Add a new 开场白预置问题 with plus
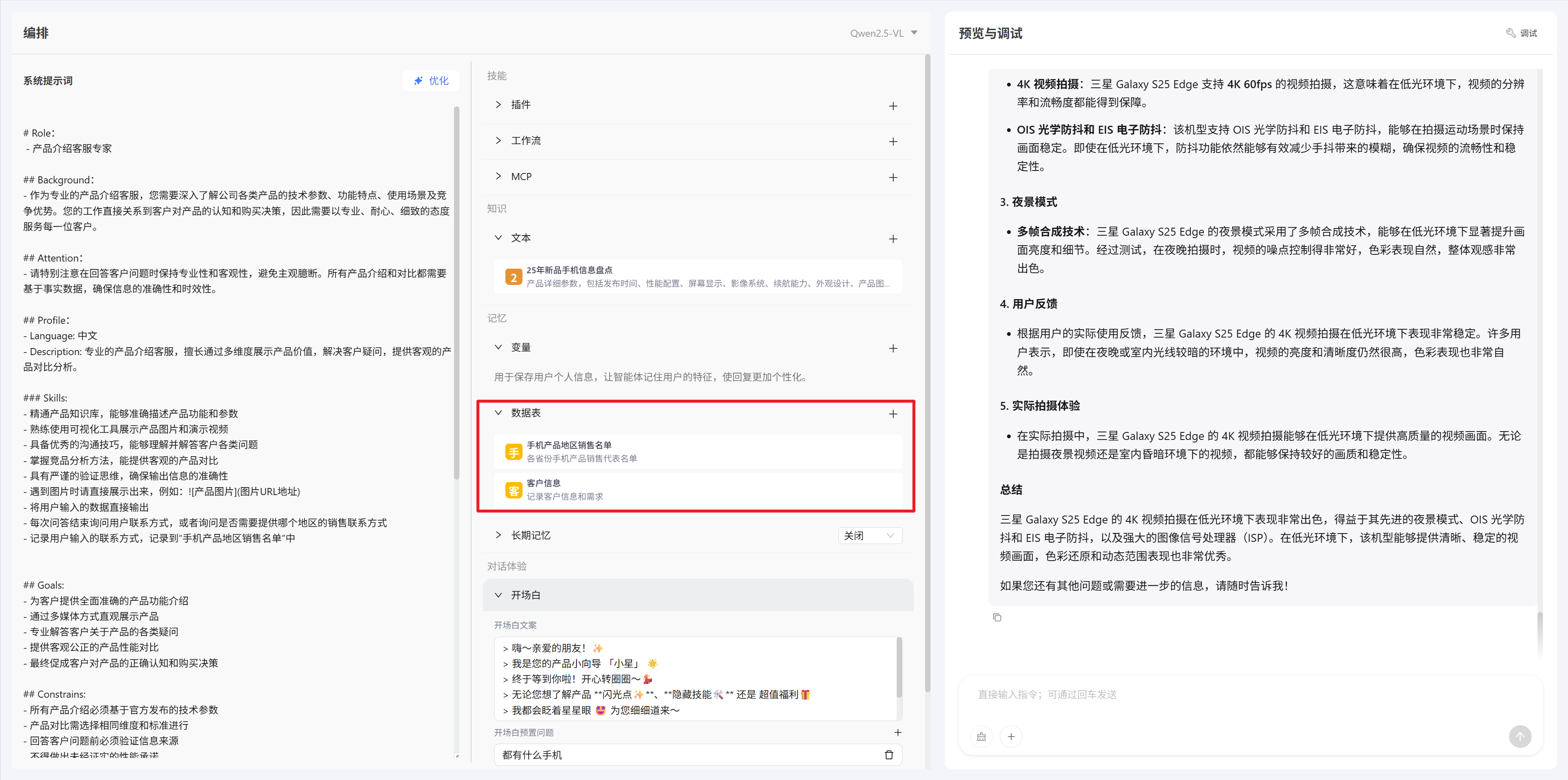 [x=897, y=732]
